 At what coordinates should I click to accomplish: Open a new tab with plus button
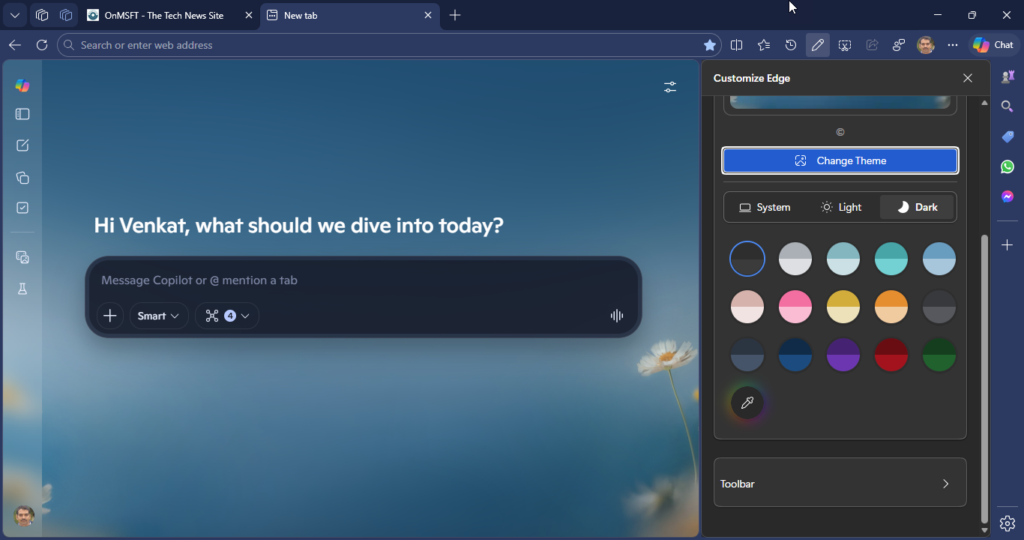coord(455,15)
